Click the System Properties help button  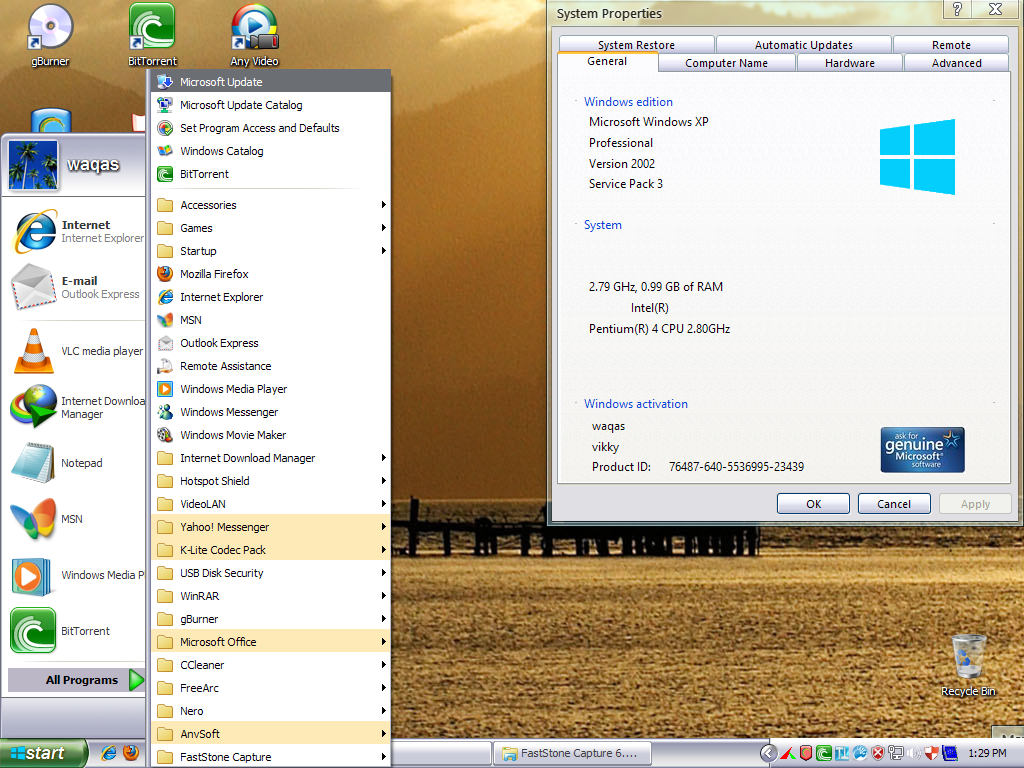(957, 9)
